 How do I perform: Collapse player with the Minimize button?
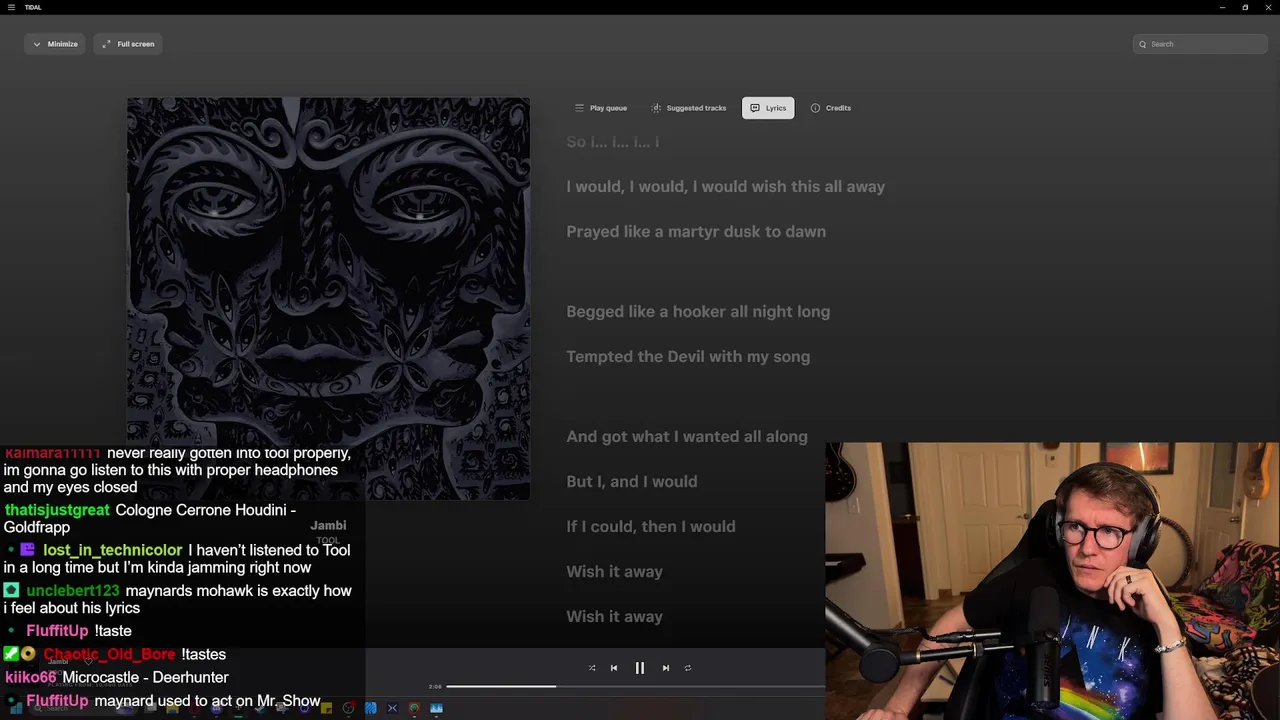point(55,44)
